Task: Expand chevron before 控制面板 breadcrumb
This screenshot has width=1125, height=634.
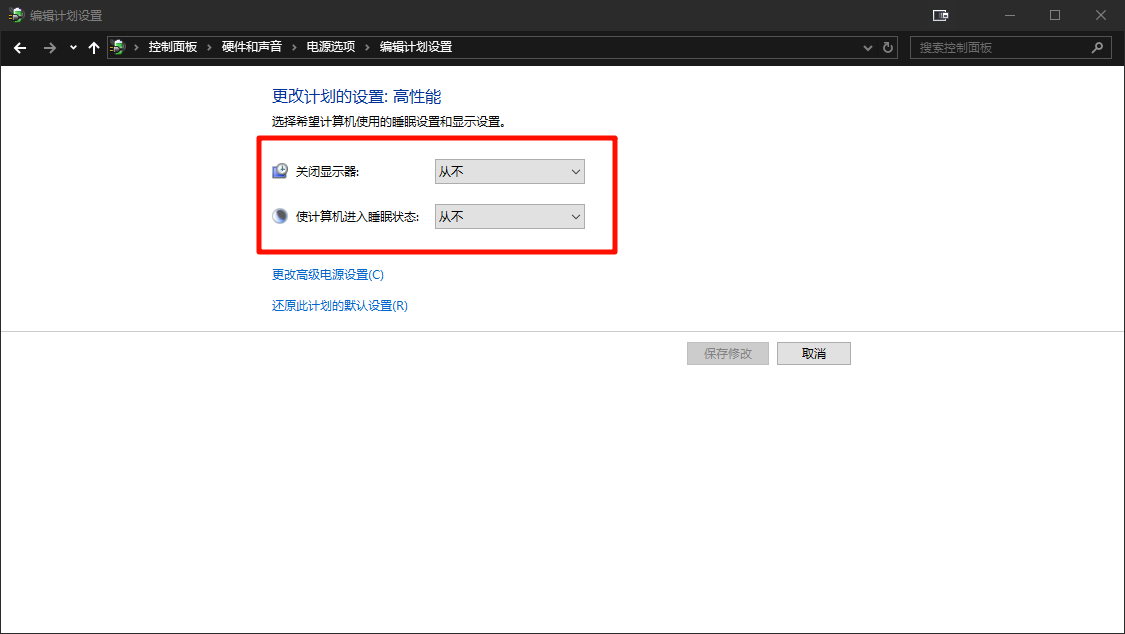Action: 136,47
